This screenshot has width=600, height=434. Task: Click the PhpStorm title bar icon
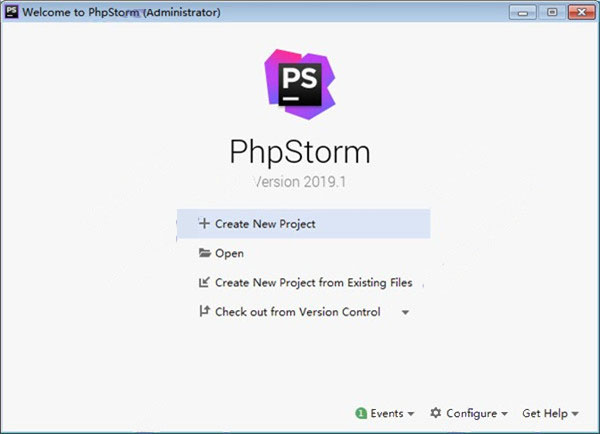[x=11, y=11]
